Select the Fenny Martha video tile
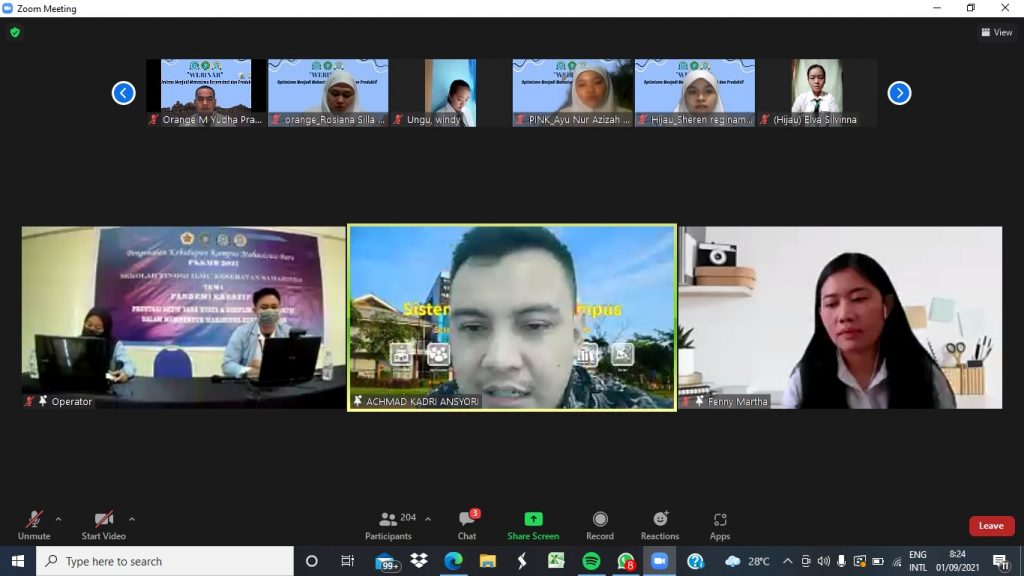 (840, 317)
